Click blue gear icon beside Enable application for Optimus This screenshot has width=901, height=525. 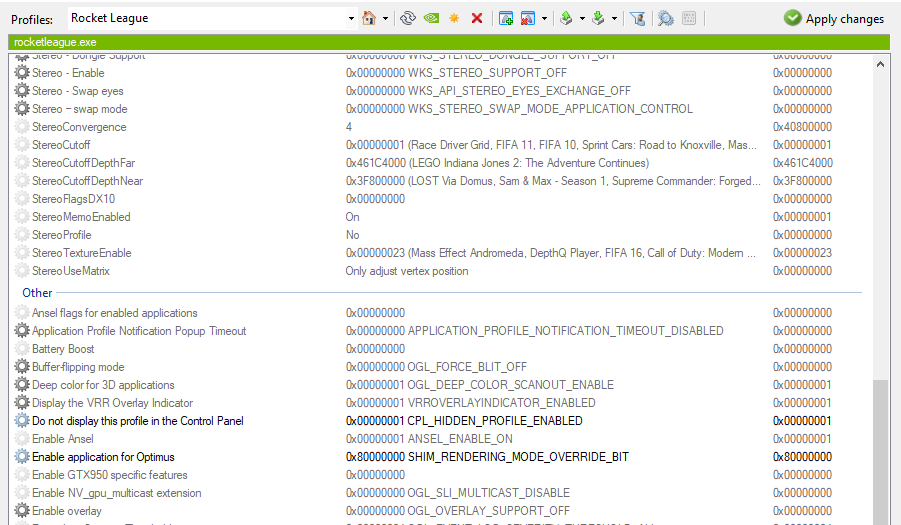click(x=22, y=457)
